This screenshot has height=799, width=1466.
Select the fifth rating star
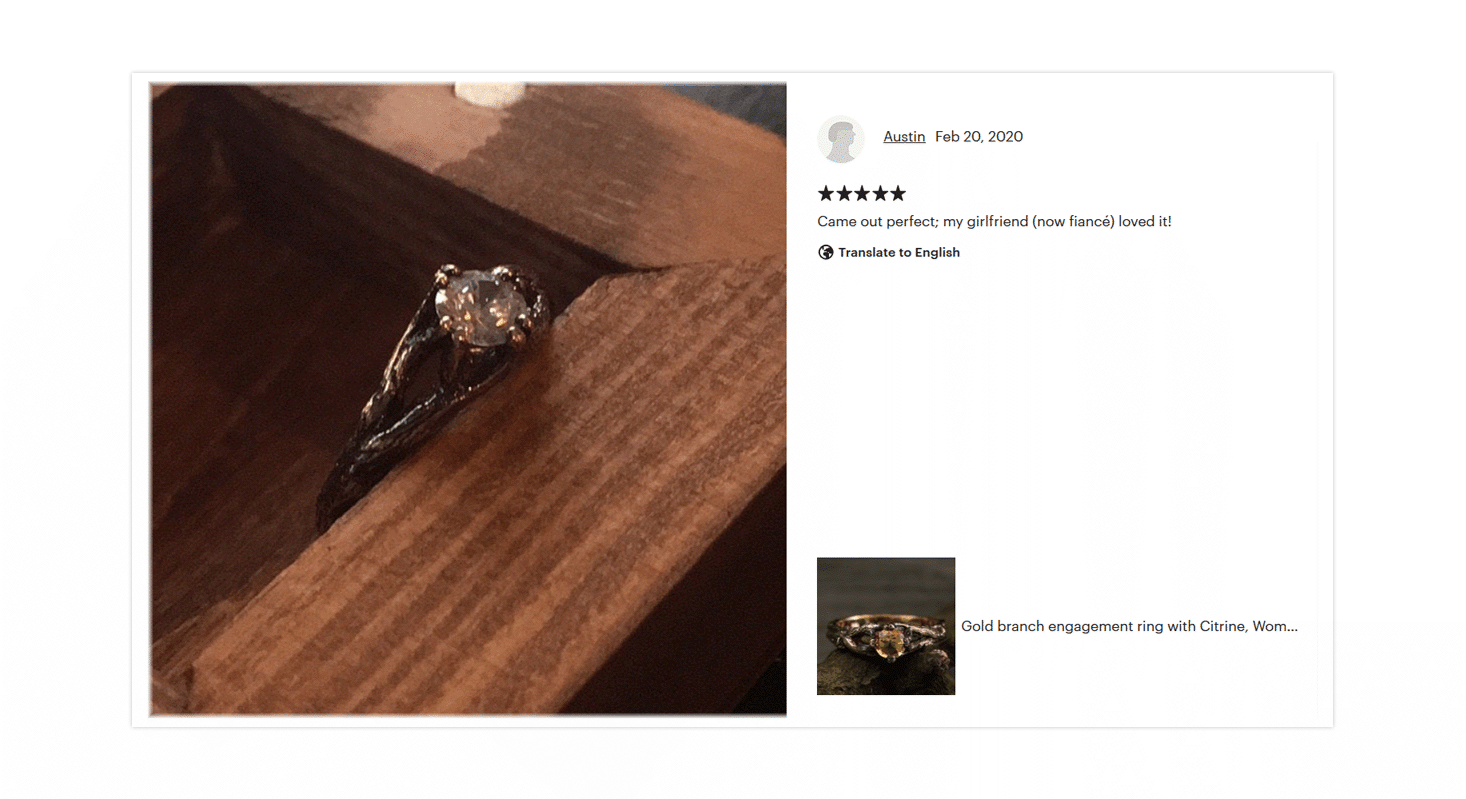[x=898, y=193]
